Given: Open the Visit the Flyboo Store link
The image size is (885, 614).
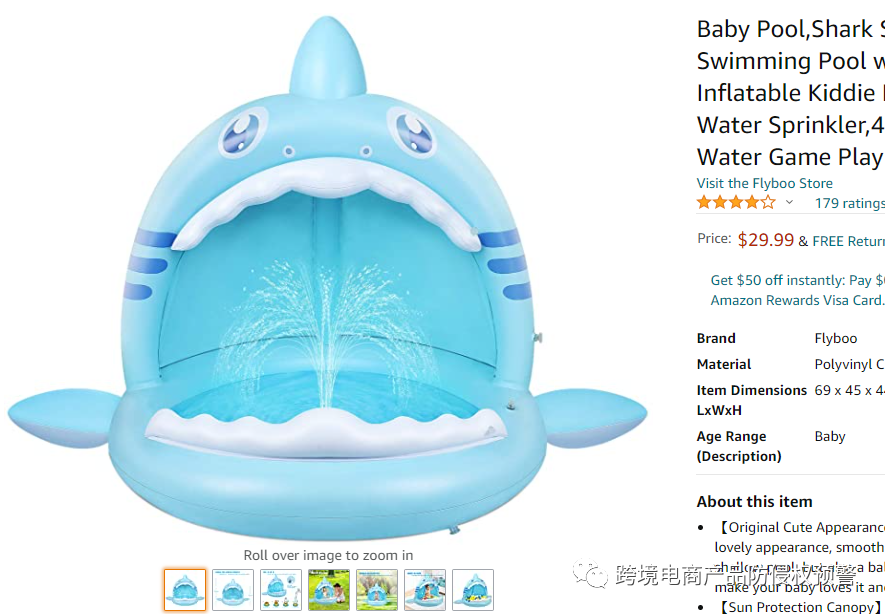Looking at the screenshot, I should click(764, 183).
